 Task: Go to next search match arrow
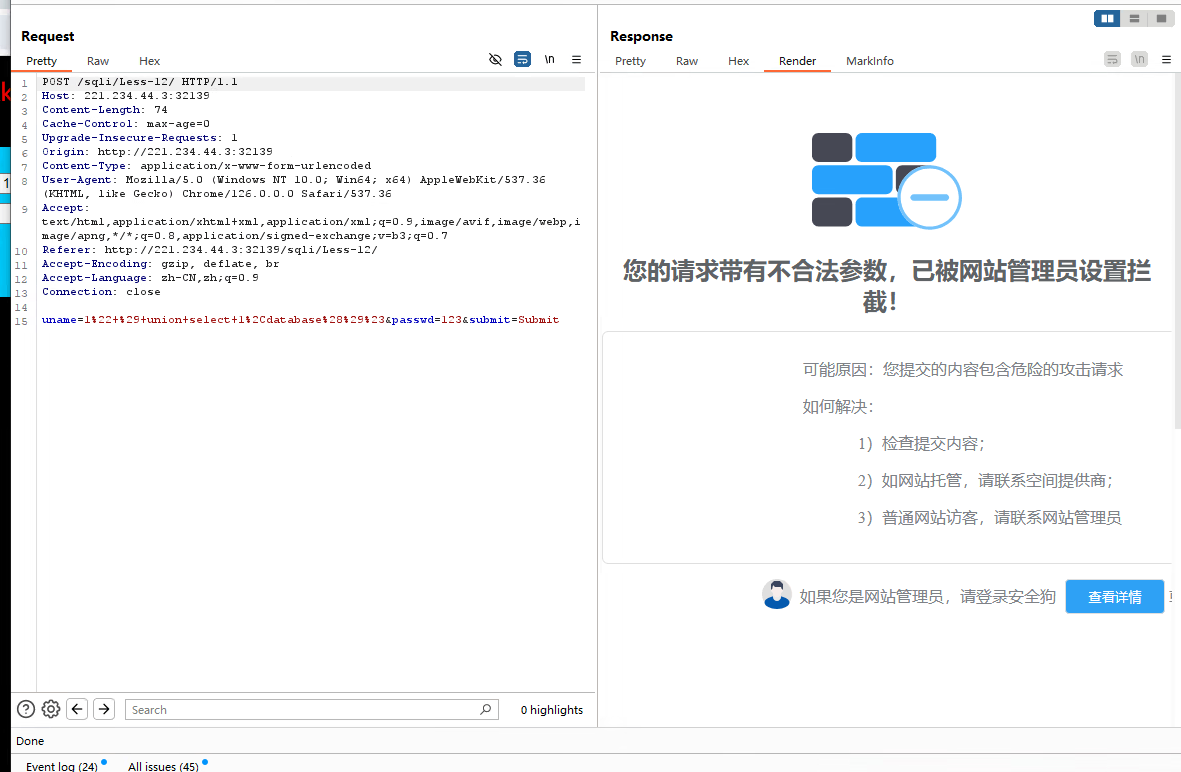104,709
